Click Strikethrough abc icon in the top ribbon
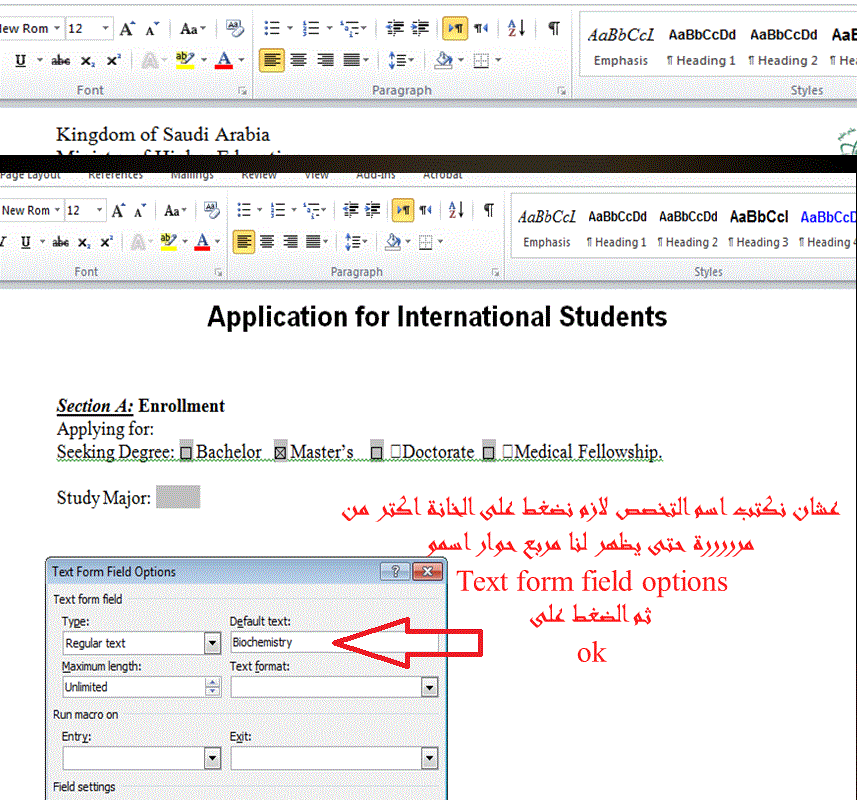 pos(61,61)
